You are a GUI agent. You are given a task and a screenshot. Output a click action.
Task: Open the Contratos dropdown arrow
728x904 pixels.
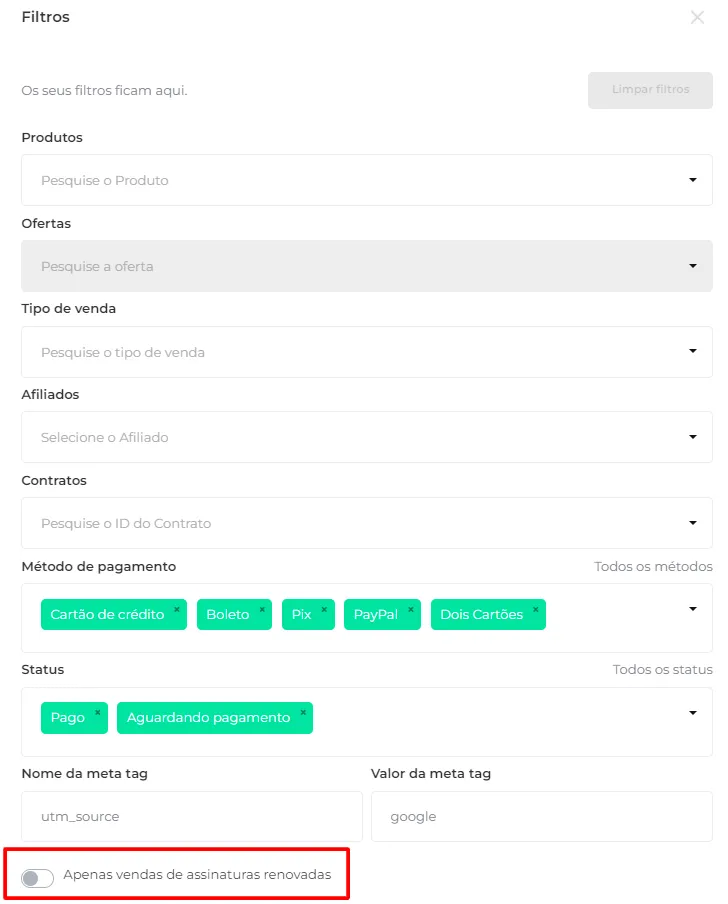[693, 523]
